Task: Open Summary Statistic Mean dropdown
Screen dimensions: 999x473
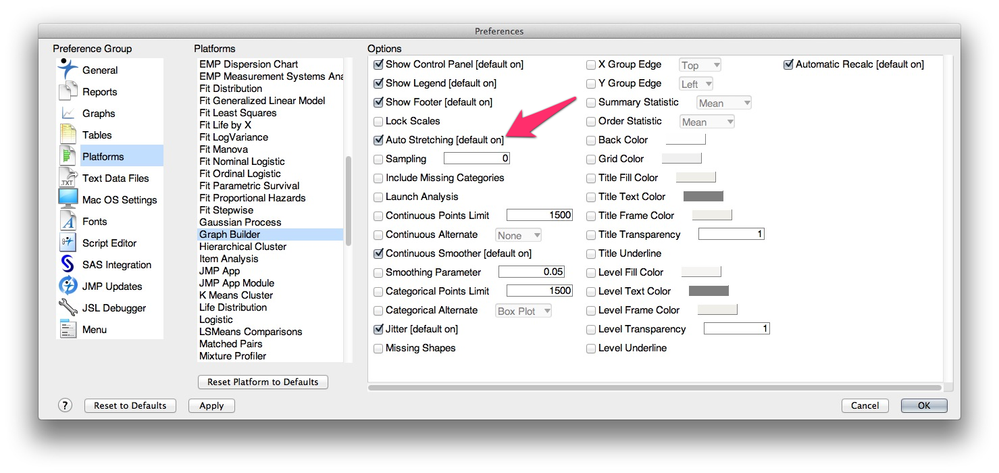Action: coord(724,103)
